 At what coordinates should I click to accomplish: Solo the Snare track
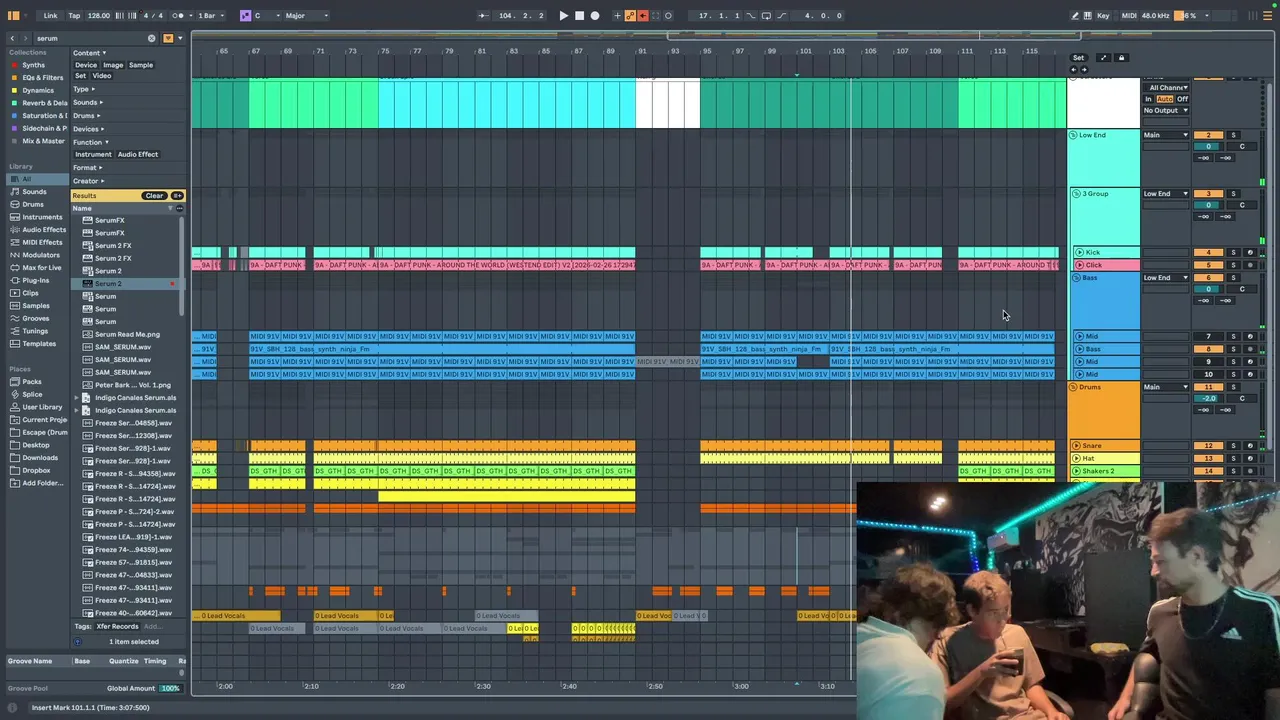pos(1233,446)
